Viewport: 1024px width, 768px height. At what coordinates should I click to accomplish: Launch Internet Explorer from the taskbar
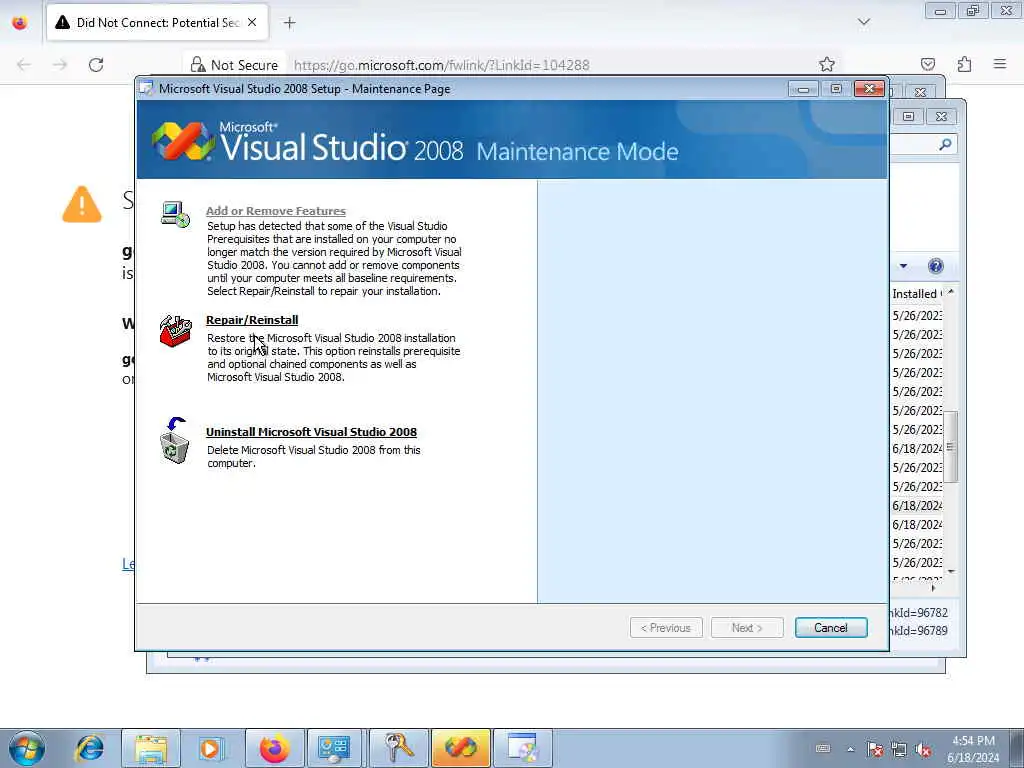(x=90, y=748)
